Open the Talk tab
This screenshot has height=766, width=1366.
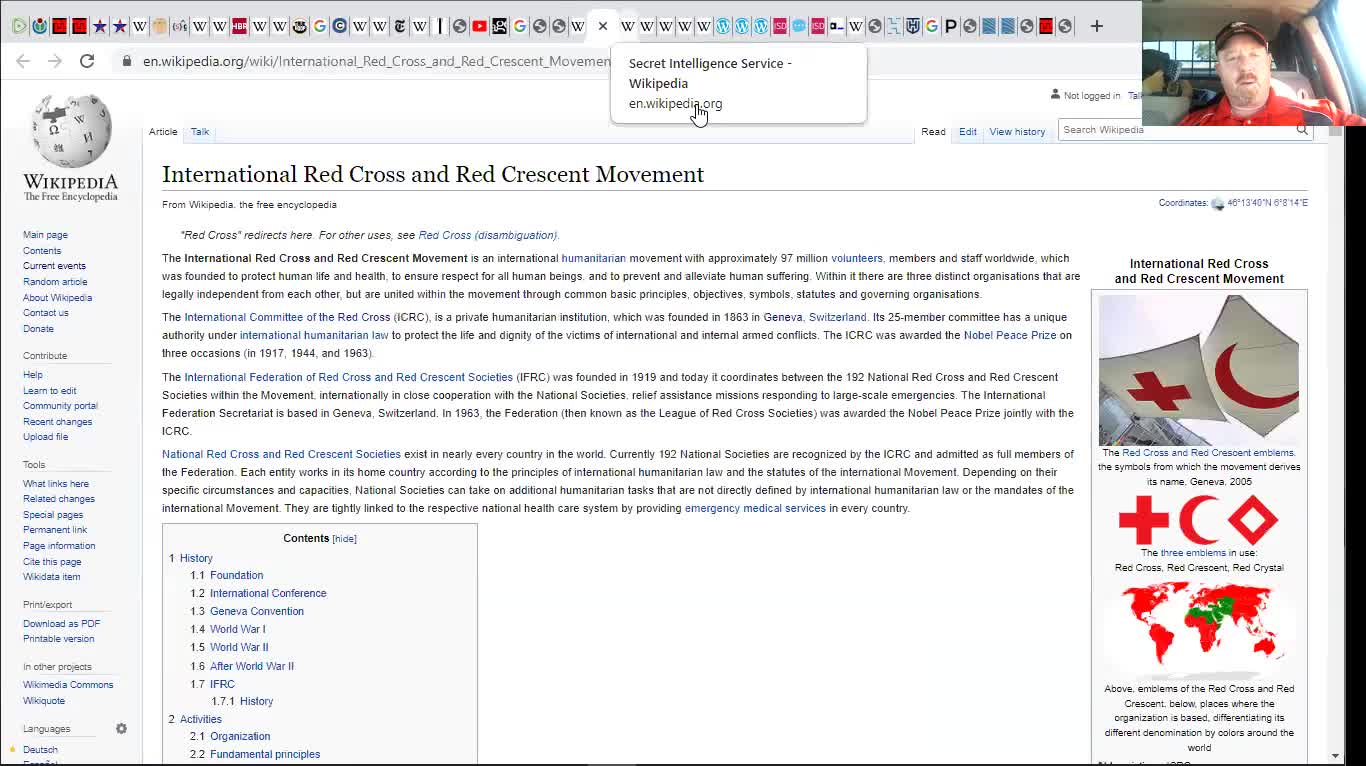[x=200, y=132]
